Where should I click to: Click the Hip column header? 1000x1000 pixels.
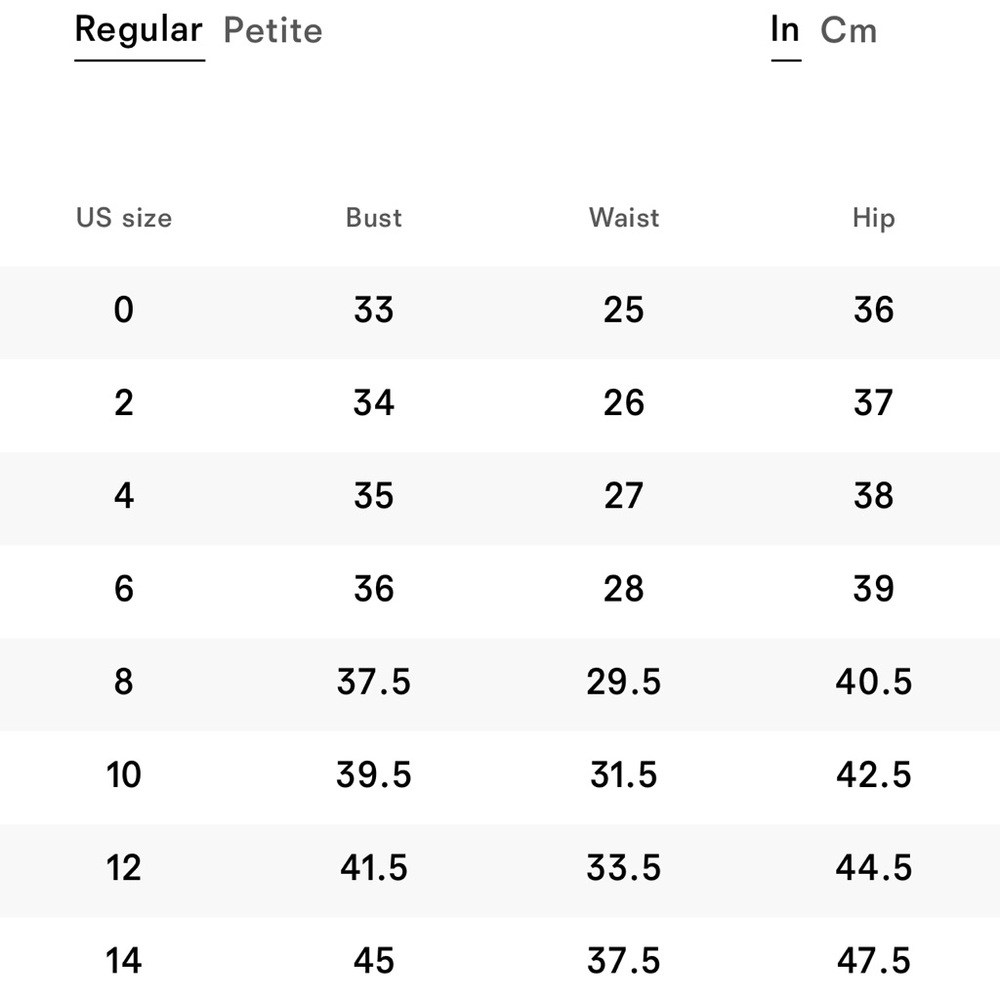point(873,218)
